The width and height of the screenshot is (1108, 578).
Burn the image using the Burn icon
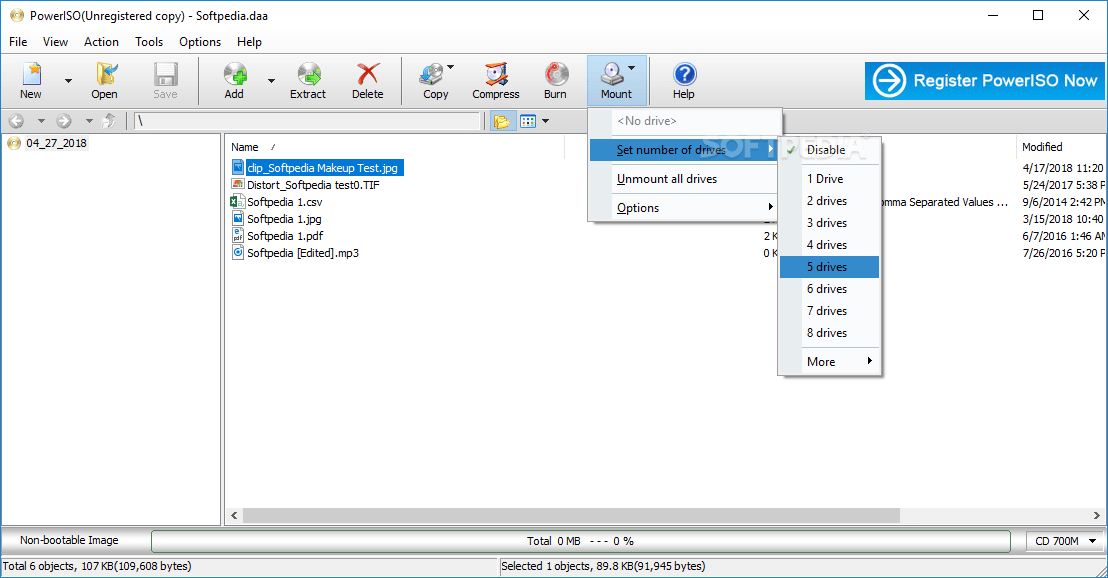tap(555, 80)
